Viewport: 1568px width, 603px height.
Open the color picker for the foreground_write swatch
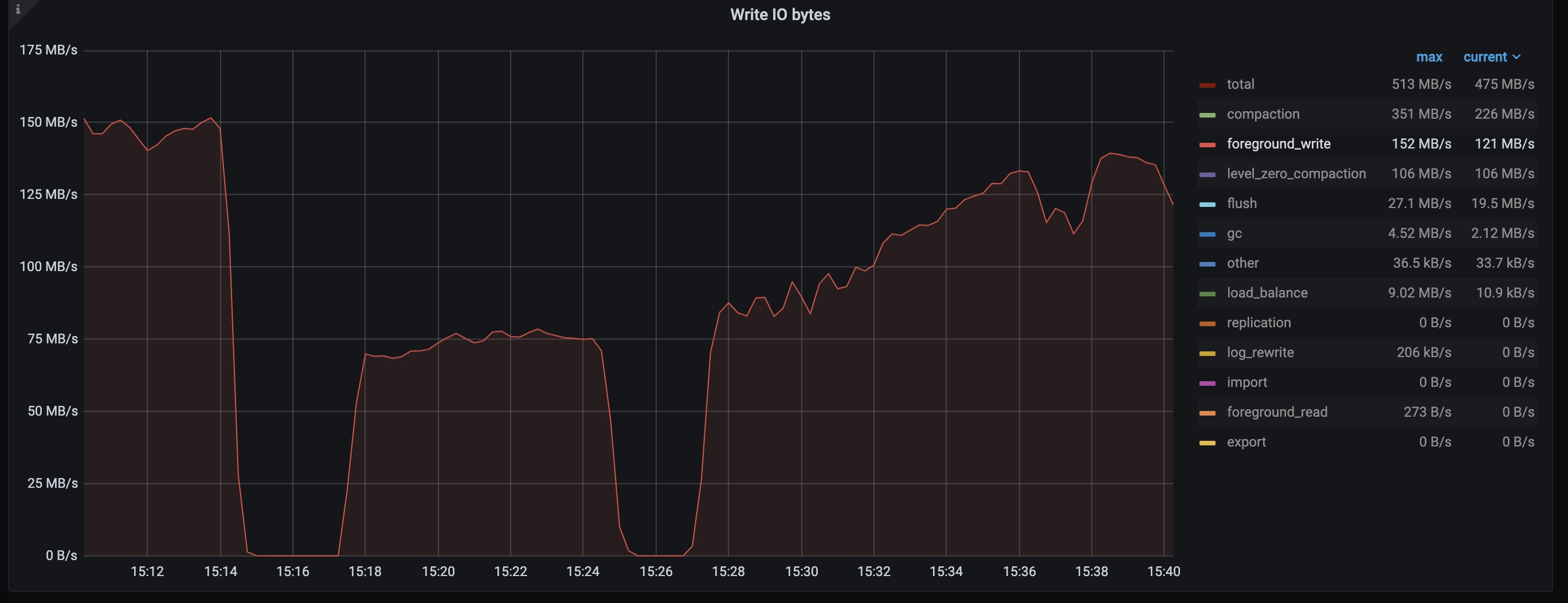click(x=1207, y=145)
